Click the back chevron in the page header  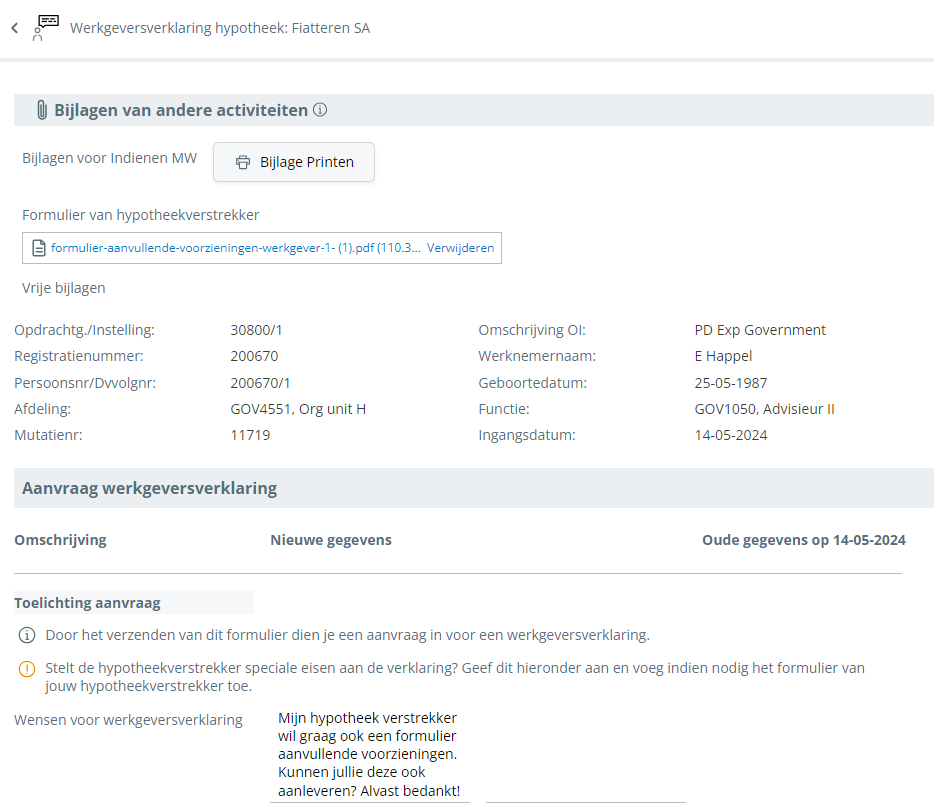coord(13,27)
